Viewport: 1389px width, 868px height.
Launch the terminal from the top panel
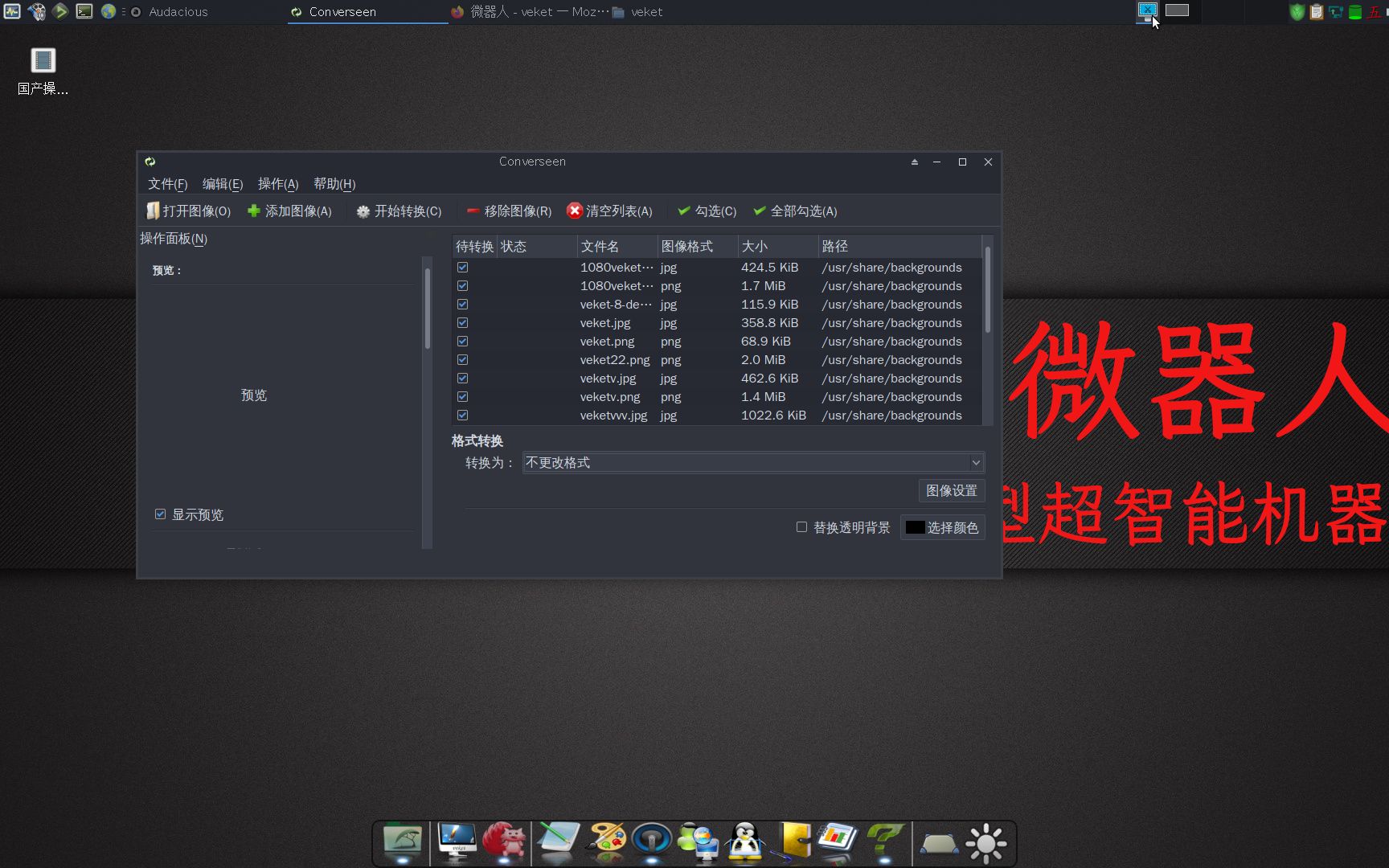pos(84,11)
